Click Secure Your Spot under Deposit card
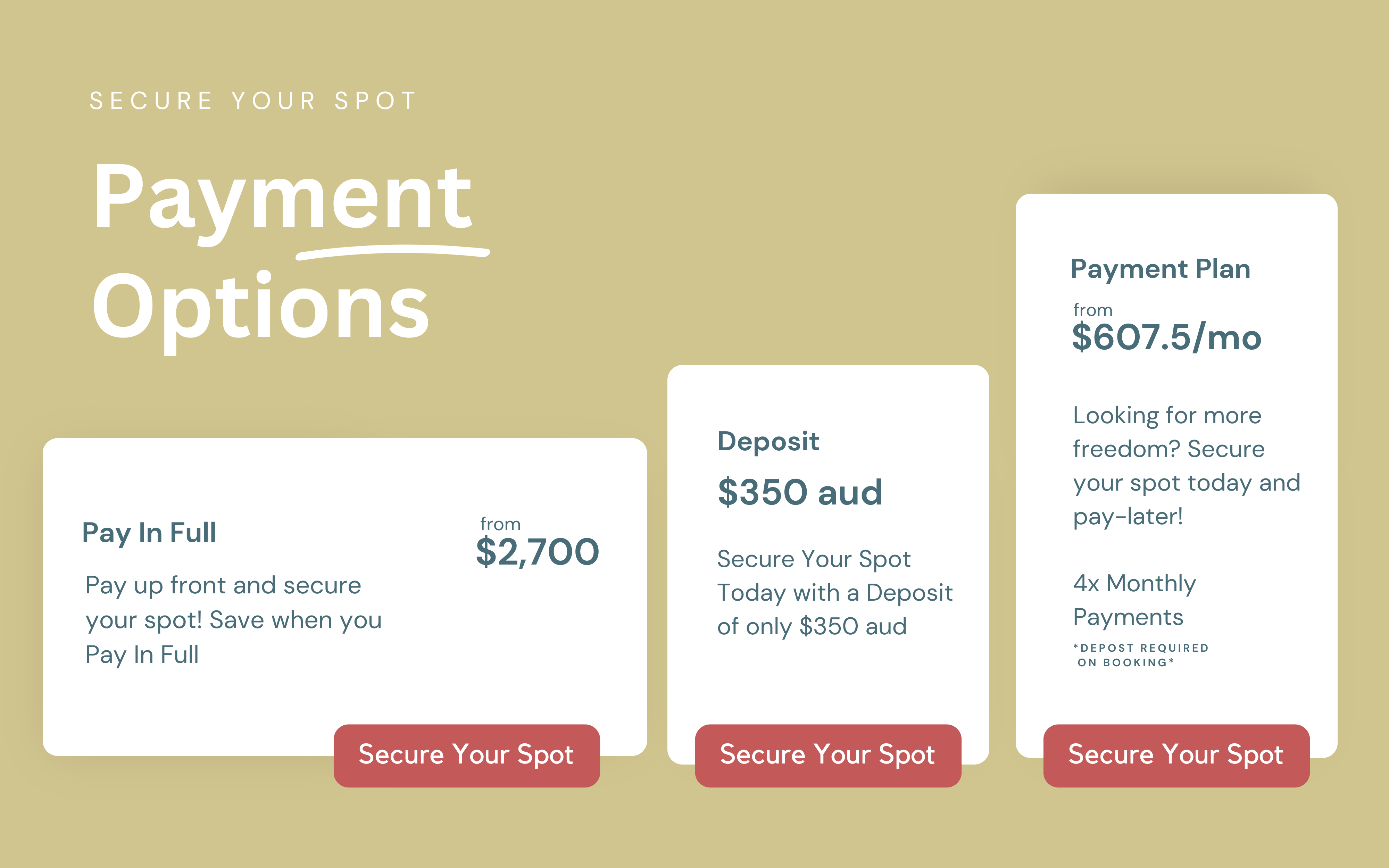Screen dimensions: 1389x868 click(x=827, y=755)
